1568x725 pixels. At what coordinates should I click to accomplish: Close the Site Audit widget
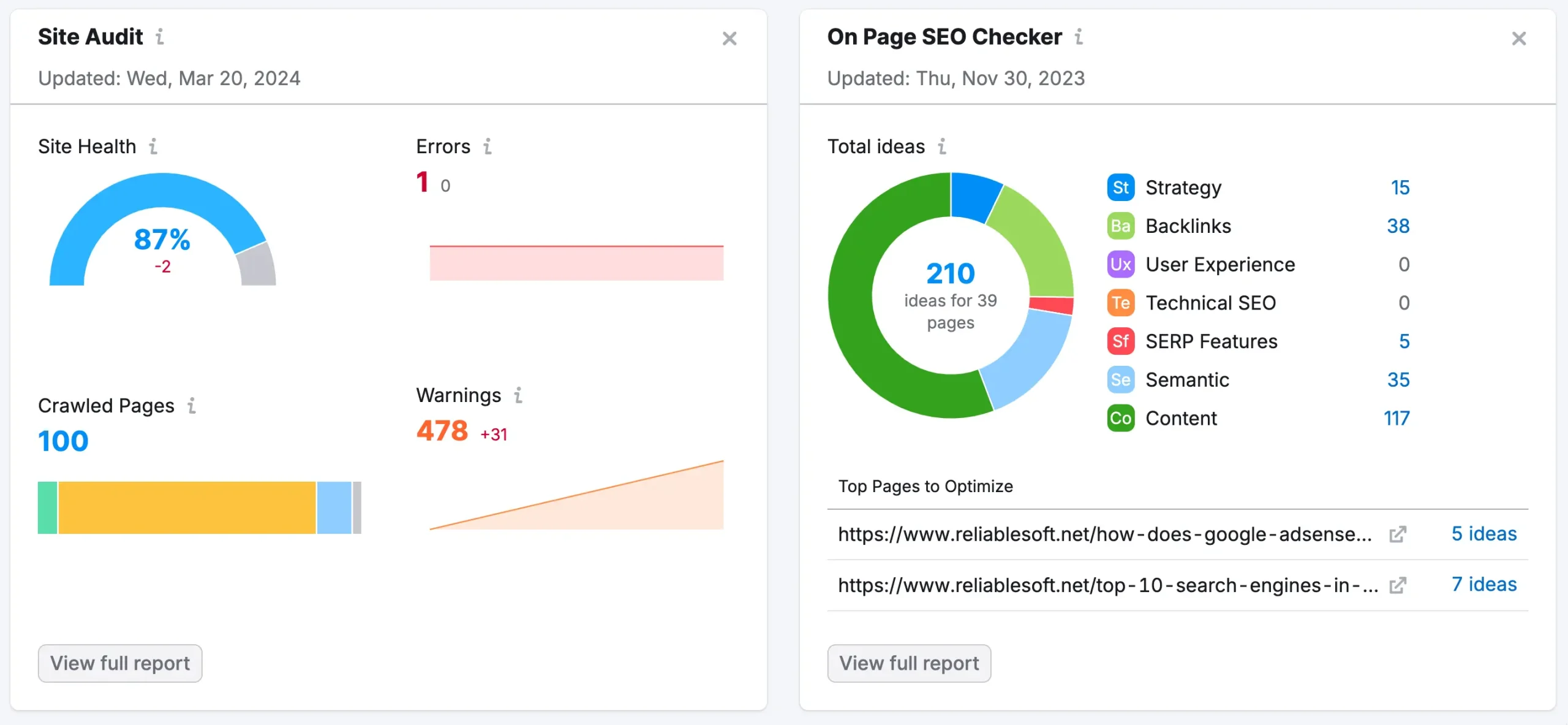point(729,39)
